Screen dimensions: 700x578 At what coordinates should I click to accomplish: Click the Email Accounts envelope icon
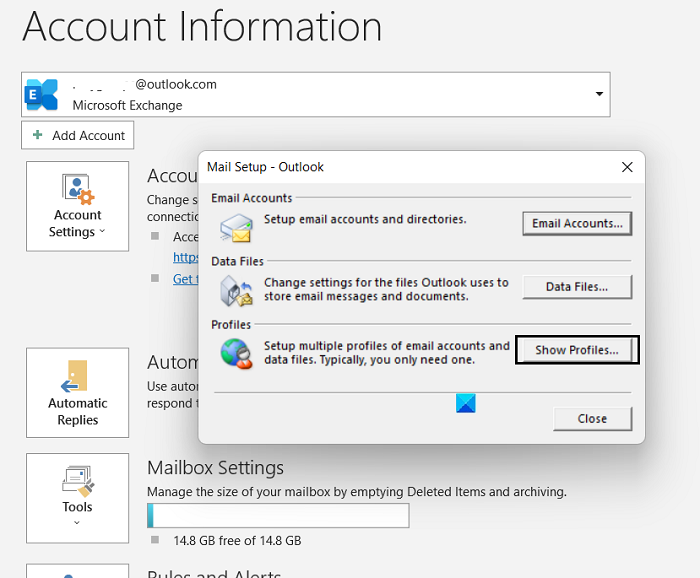coord(237,227)
